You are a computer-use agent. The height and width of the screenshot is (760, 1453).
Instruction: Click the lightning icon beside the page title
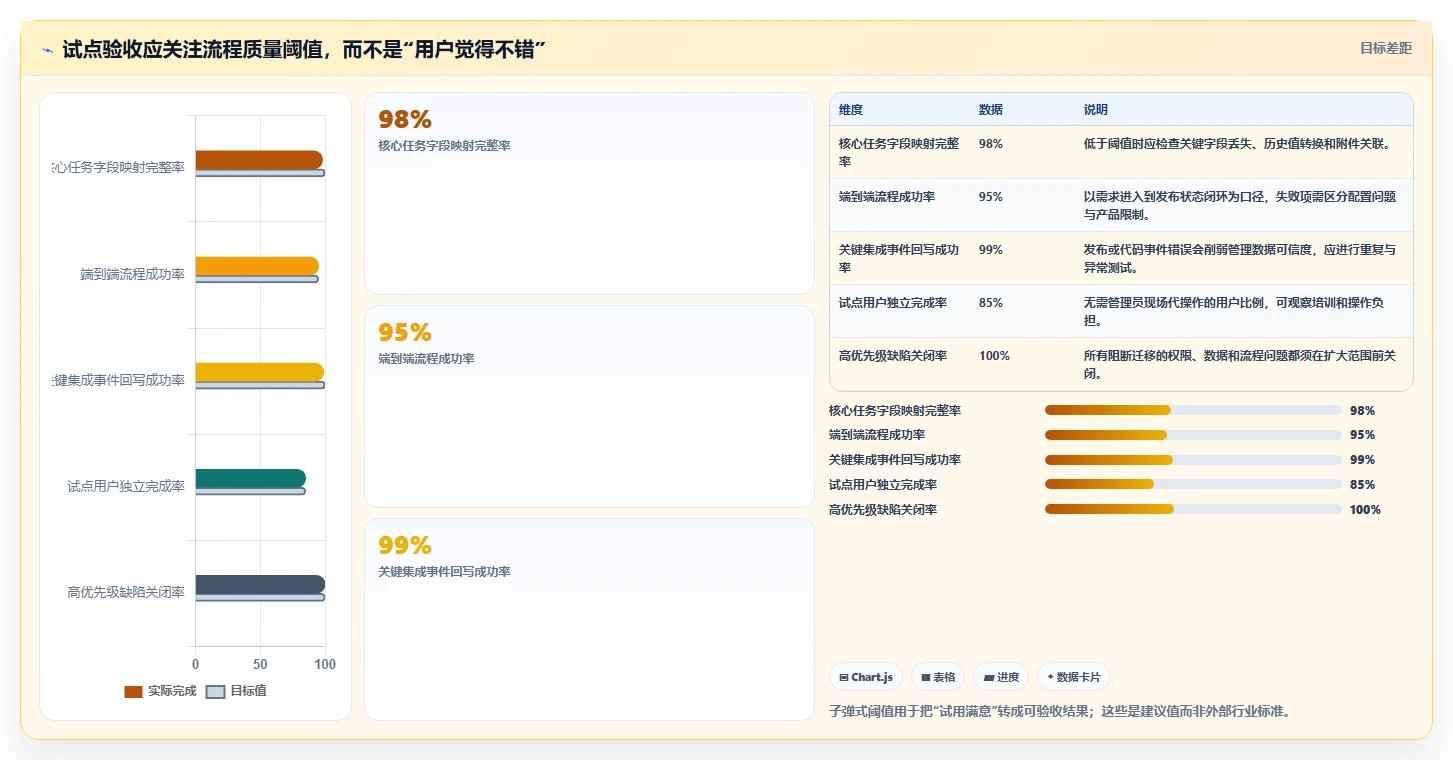point(47,50)
